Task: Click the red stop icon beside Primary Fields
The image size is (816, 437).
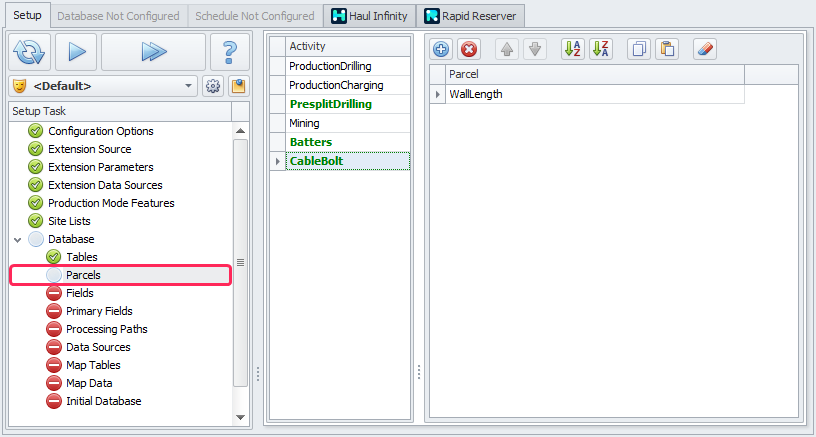Action: 54,311
